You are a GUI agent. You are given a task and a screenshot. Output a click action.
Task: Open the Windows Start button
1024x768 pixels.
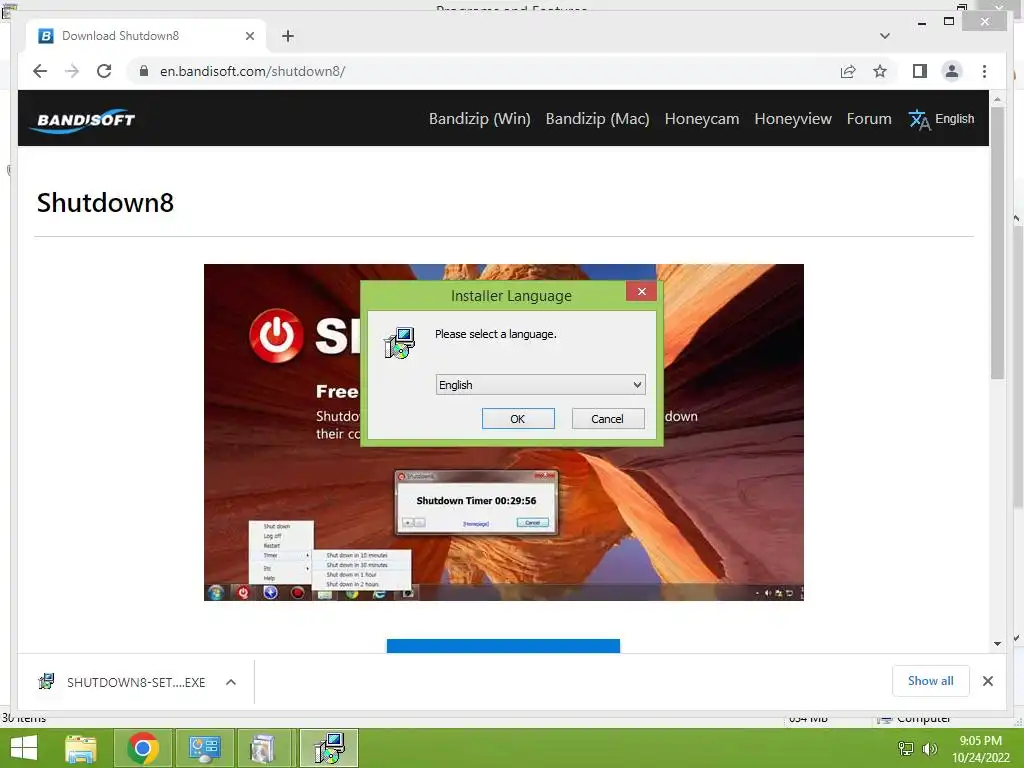(x=24, y=748)
